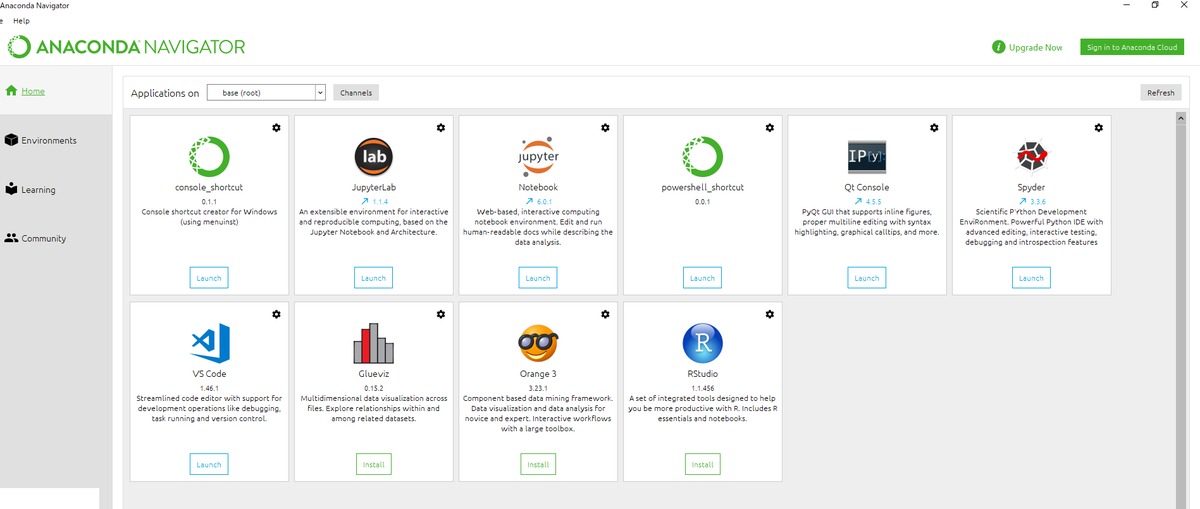Install RStudio
Screen dimensions: 1200x509
pyautogui.click(x=703, y=464)
